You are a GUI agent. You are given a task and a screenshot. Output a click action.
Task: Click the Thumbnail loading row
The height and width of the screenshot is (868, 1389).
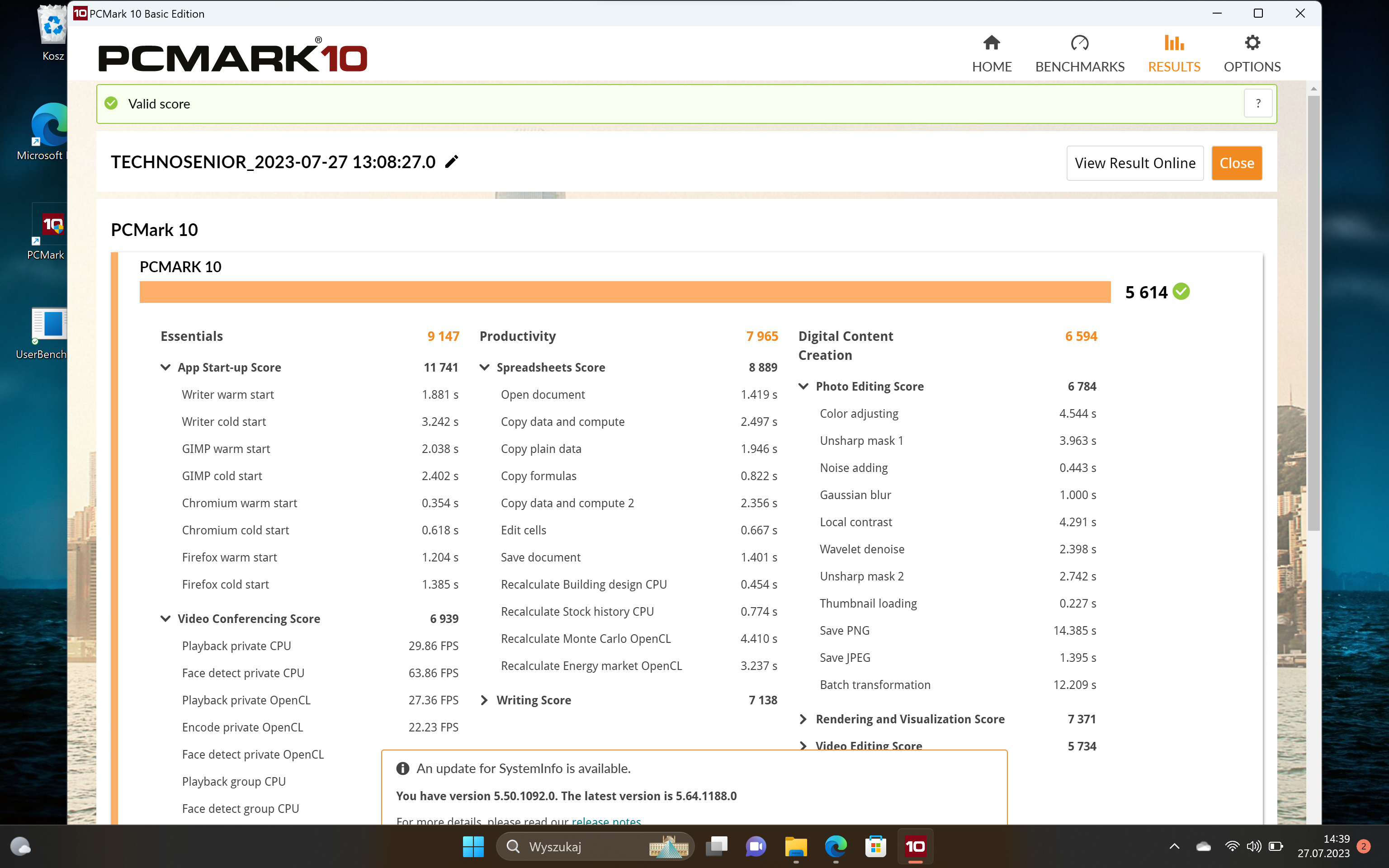[x=958, y=604]
